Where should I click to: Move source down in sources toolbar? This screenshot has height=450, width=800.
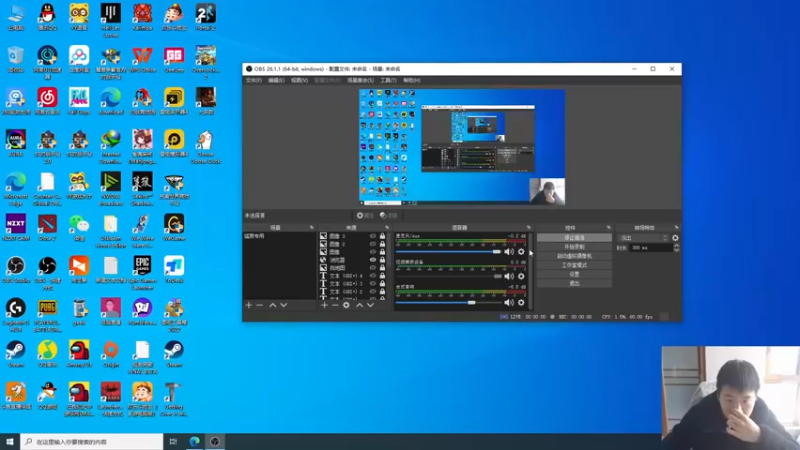[370, 305]
